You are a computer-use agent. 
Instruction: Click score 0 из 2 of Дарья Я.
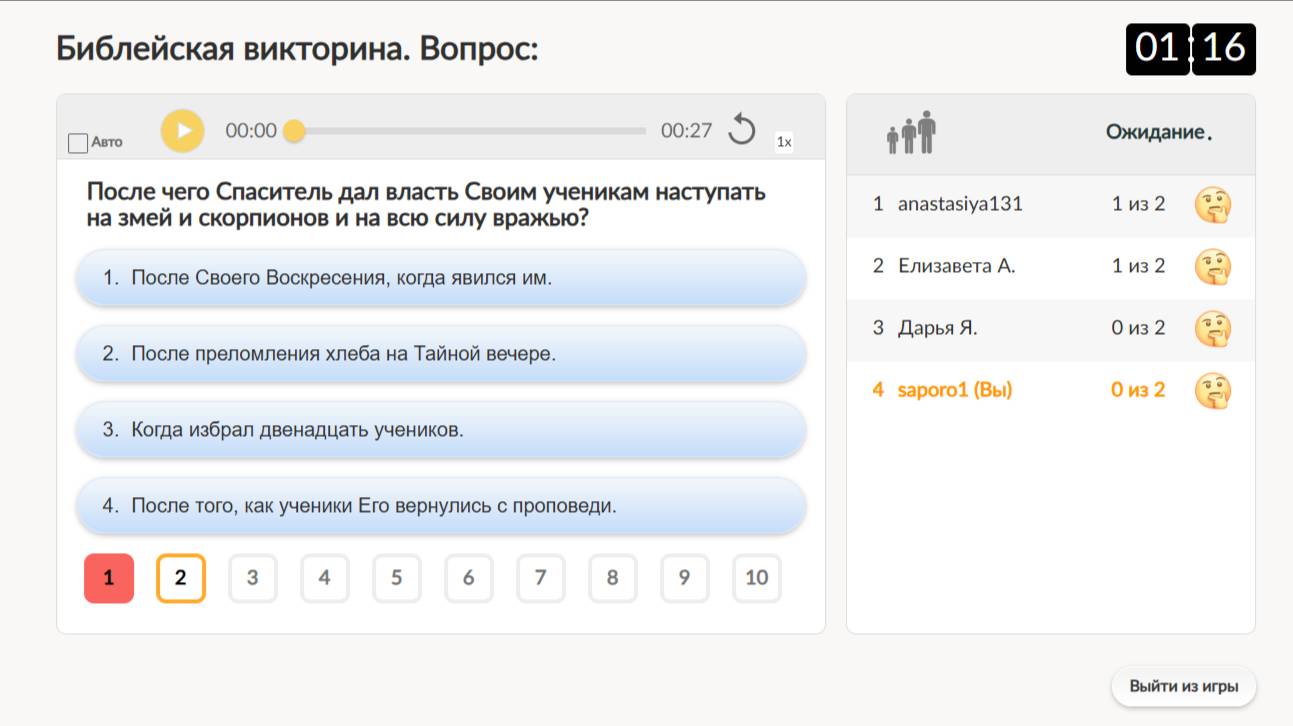coord(1138,329)
